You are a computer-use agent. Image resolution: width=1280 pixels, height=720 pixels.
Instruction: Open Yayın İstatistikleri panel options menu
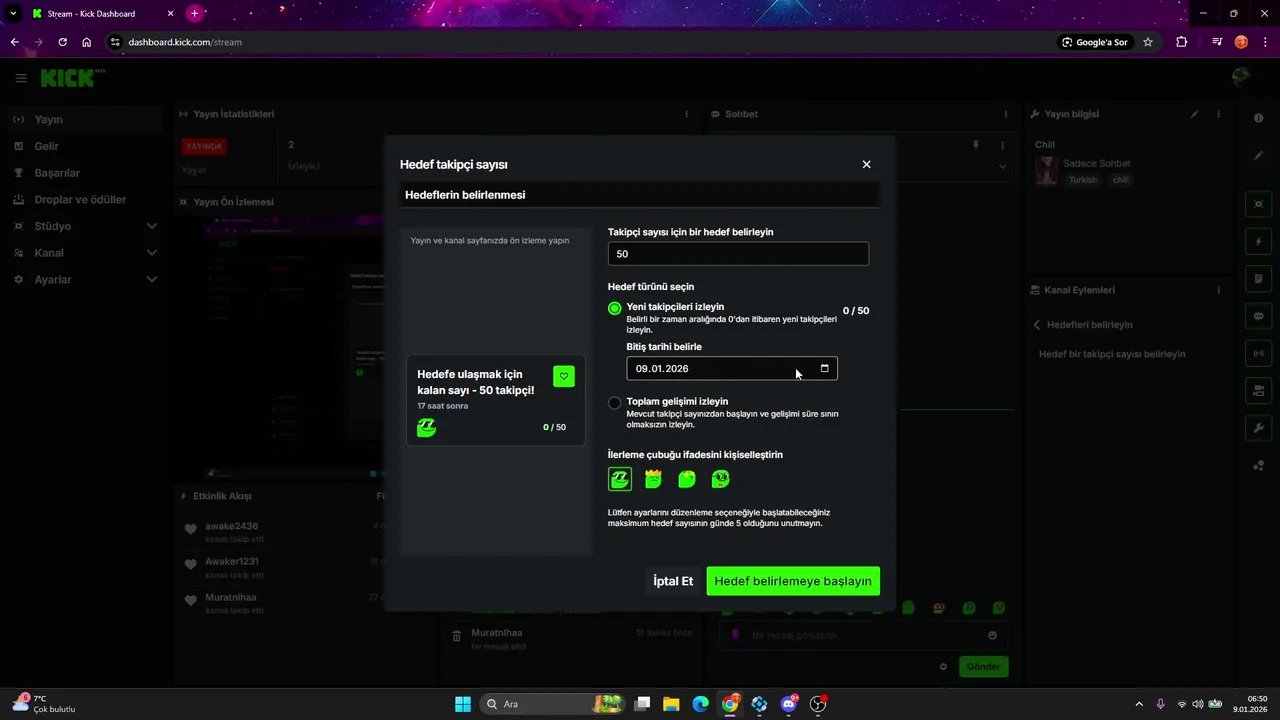(686, 114)
